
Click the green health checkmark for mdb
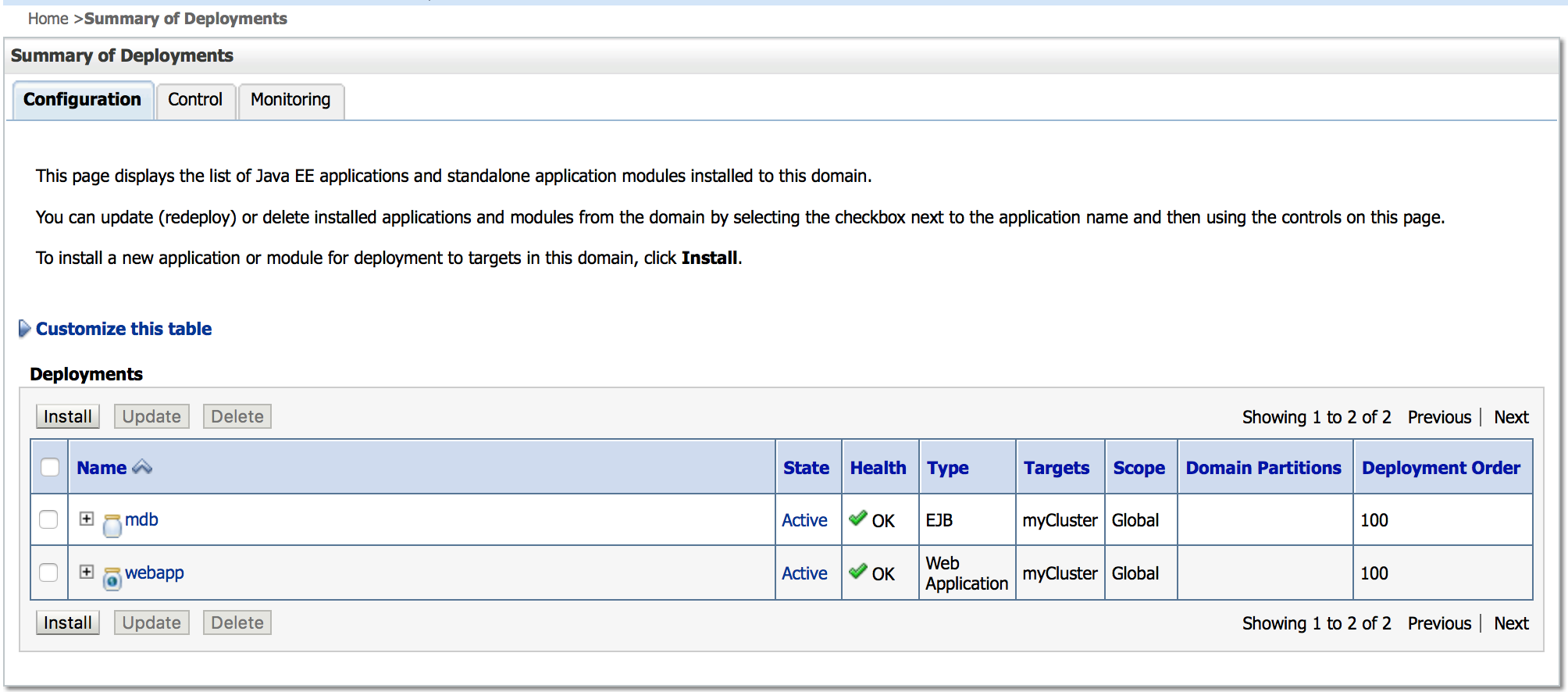pos(858,518)
